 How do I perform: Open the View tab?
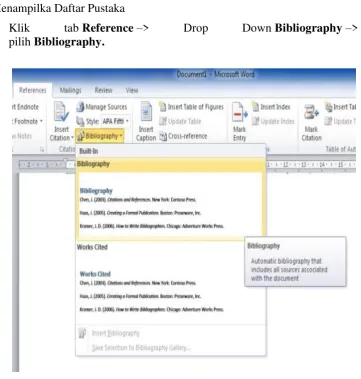coord(132,90)
